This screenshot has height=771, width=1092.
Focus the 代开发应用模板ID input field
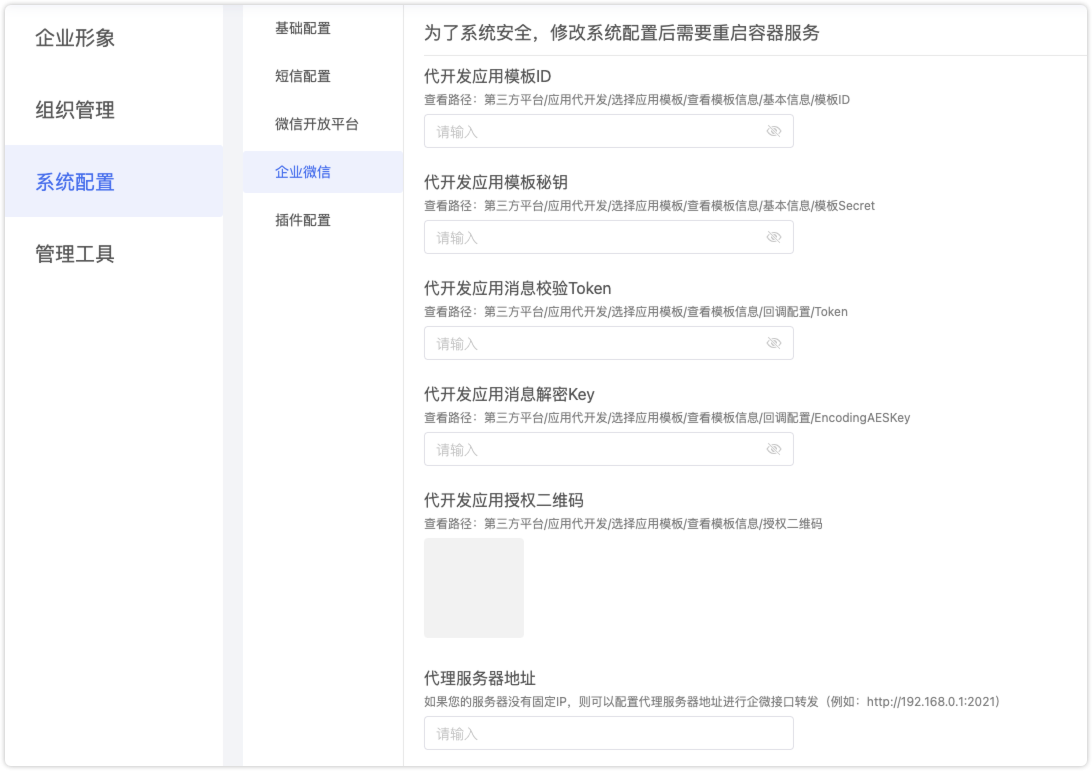pyautogui.click(x=590, y=132)
